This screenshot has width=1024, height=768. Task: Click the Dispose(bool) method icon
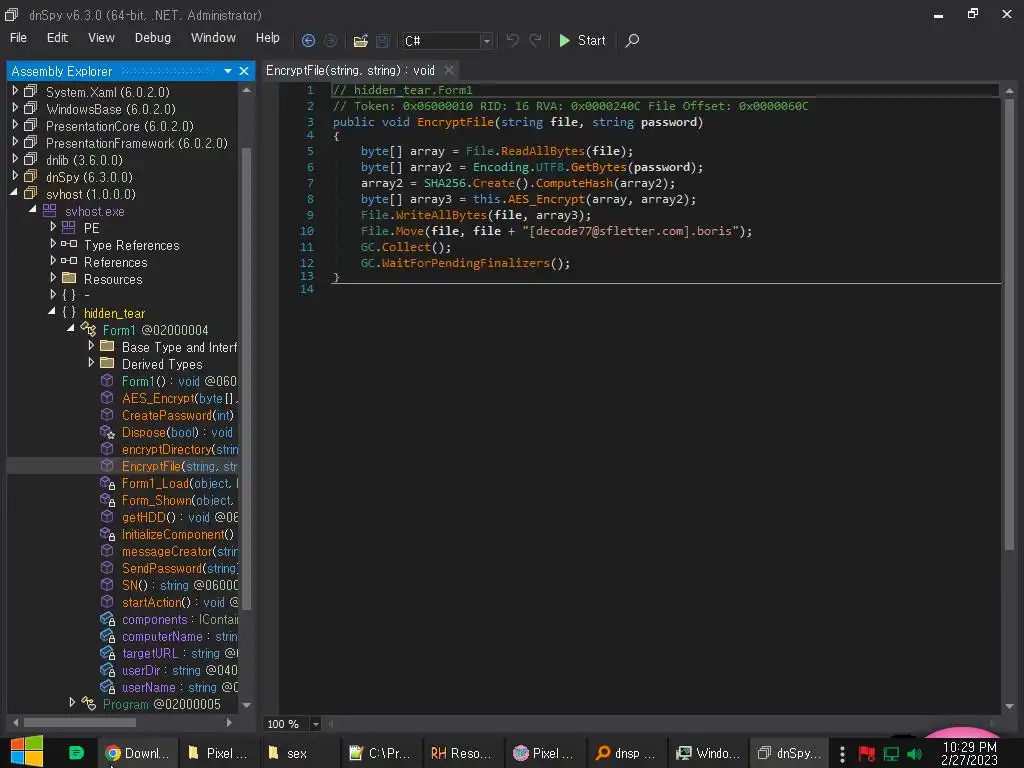tap(107, 432)
